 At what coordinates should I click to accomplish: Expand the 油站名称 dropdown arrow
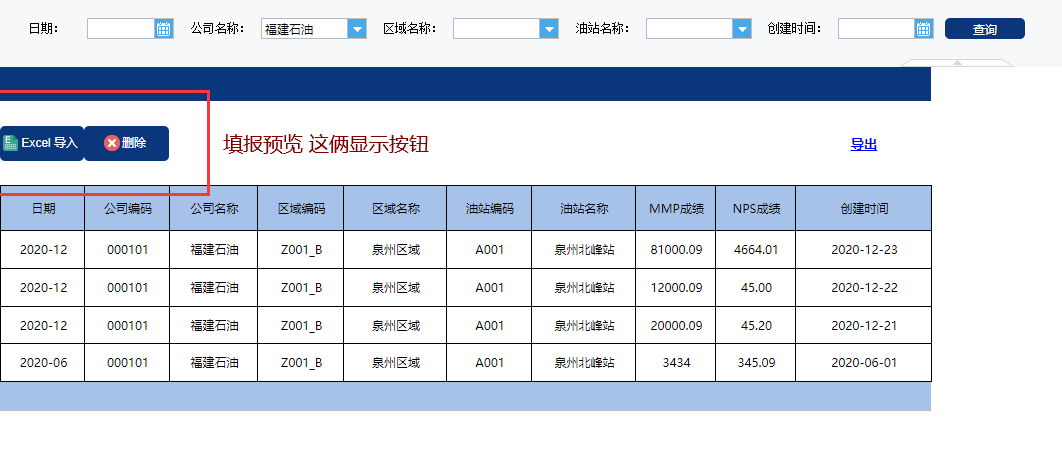[x=742, y=28]
